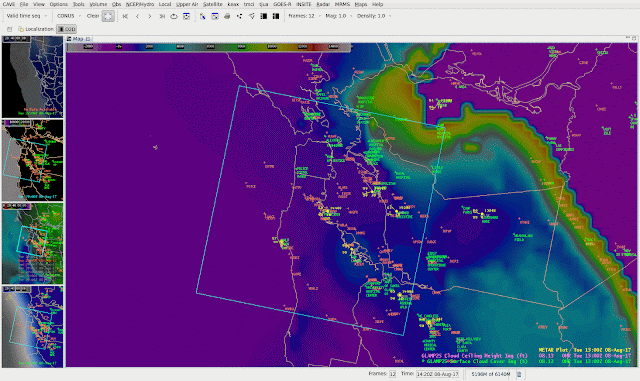640x381 pixels.
Task: Open the Localization perspective
Action: coord(36,29)
